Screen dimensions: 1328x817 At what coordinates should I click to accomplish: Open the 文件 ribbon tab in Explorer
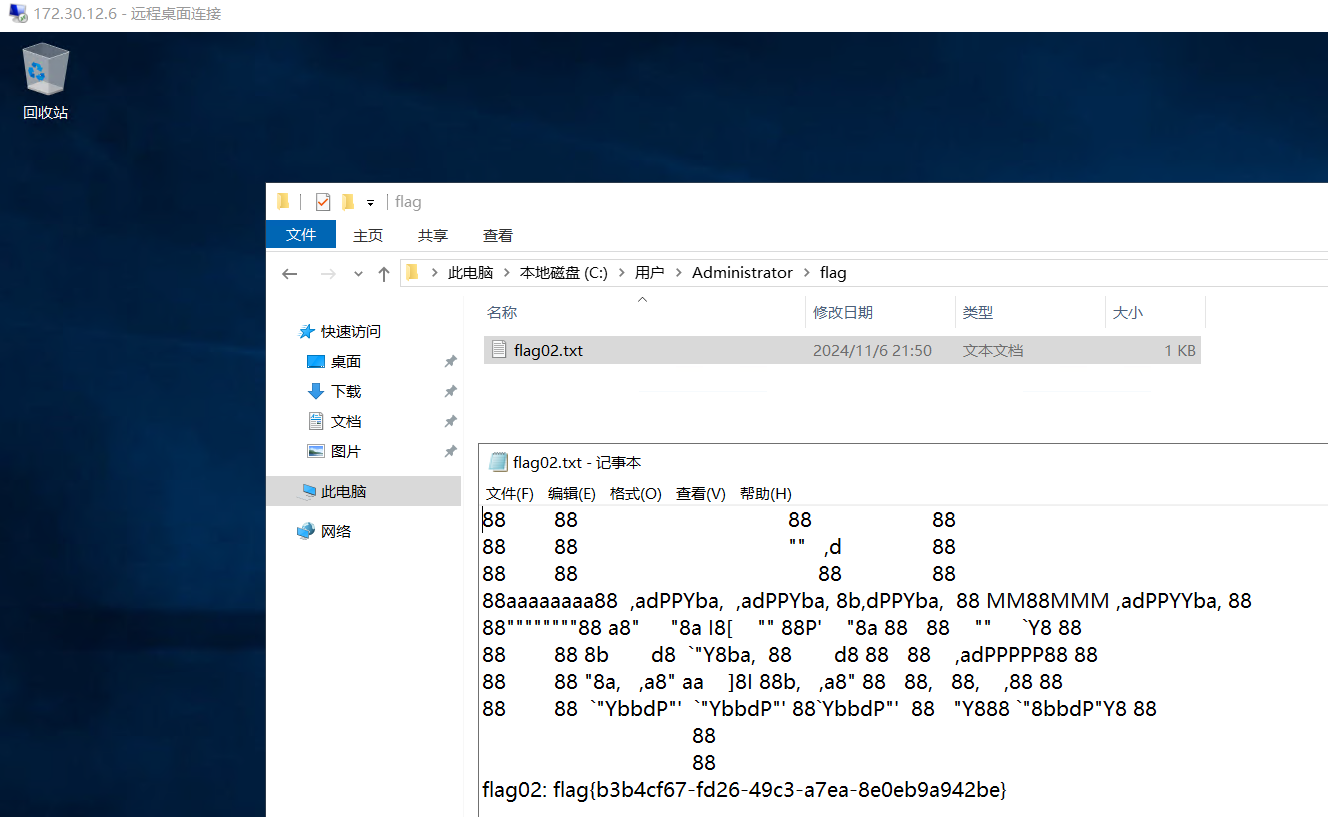(301, 234)
